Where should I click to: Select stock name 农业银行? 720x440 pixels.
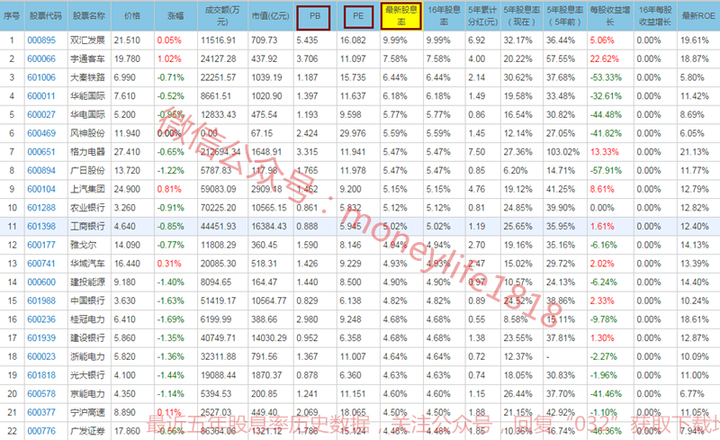[x=88, y=208]
